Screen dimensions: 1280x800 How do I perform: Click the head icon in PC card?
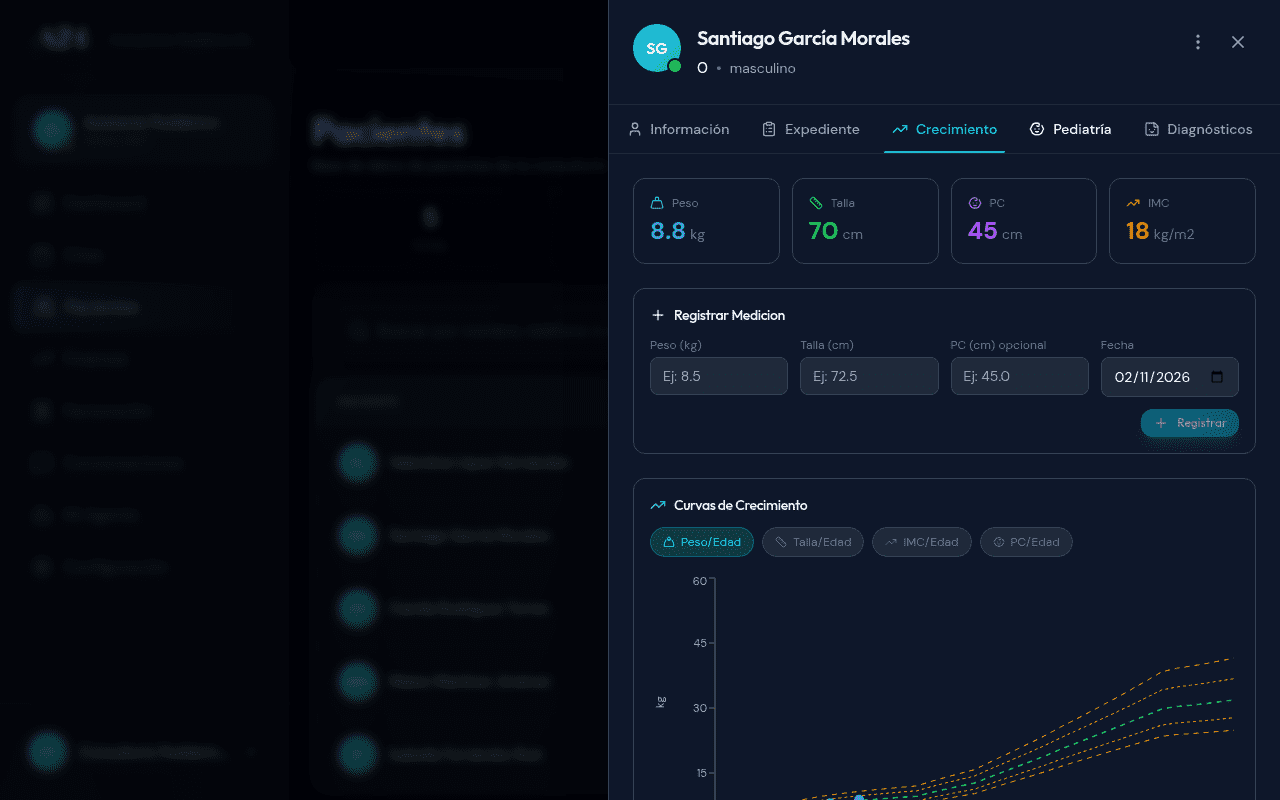[975, 203]
